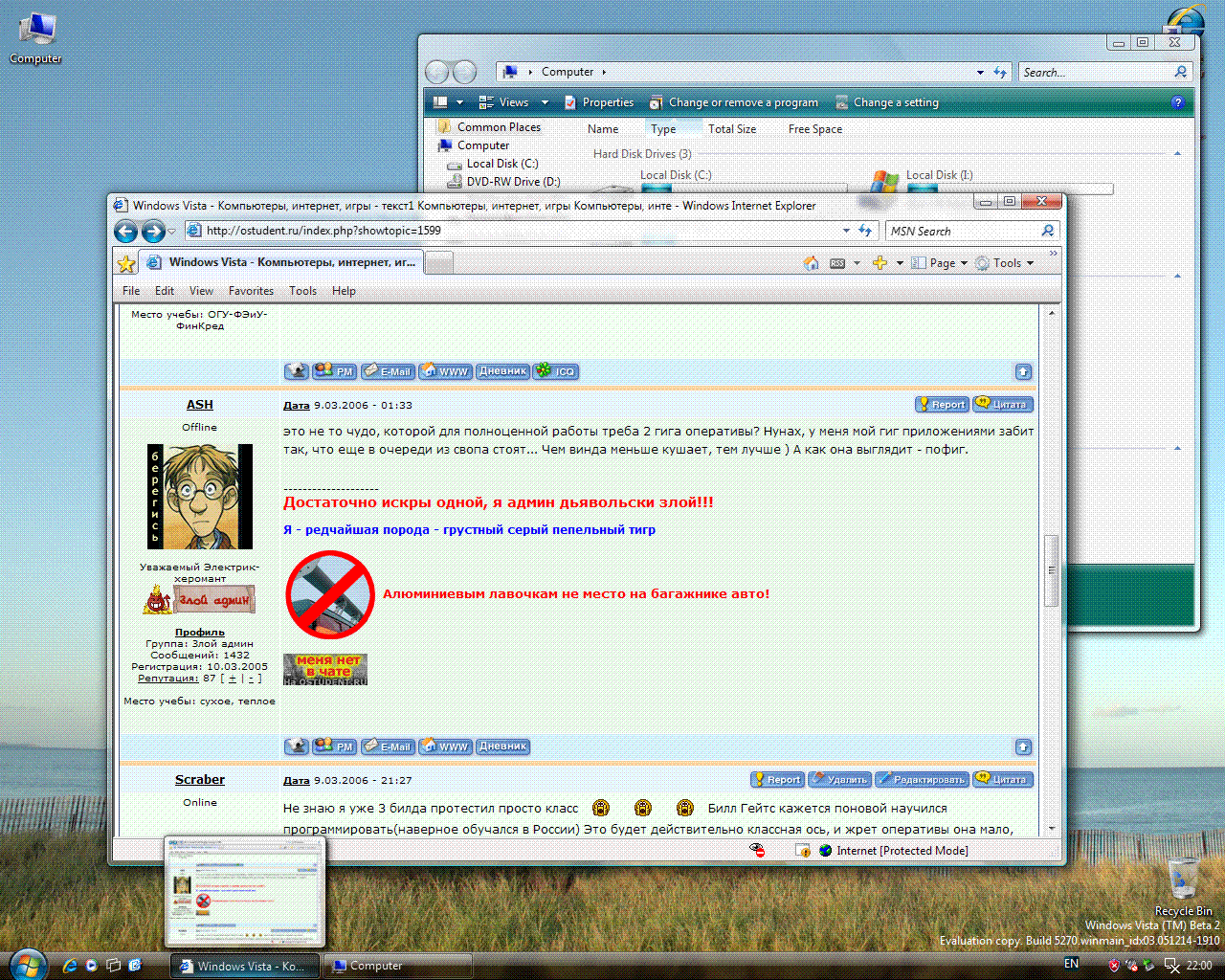Open the Help menu
This screenshot has width=1225, height=980.
344,291
